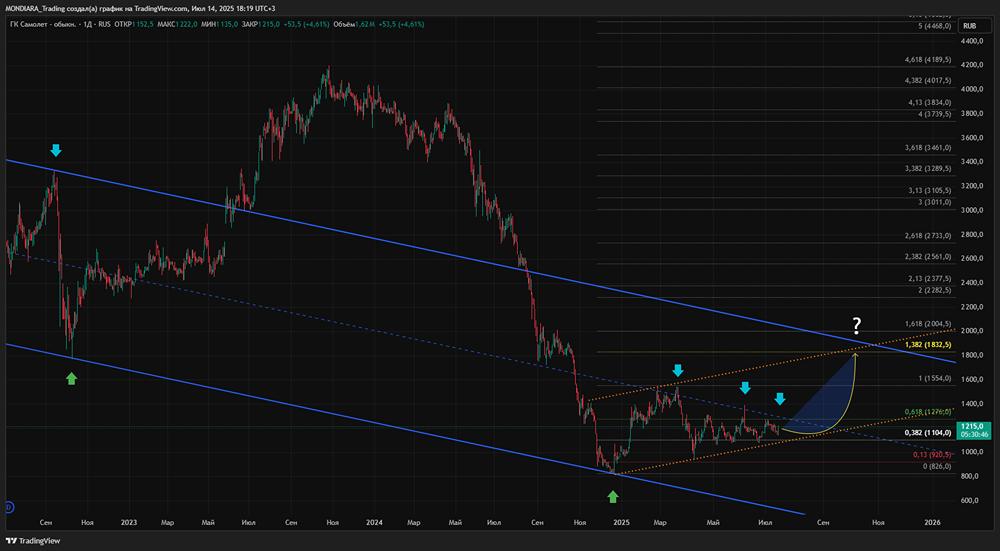
Task: Select the green up arrow below 2022 low
Action: tap(71, 377)
